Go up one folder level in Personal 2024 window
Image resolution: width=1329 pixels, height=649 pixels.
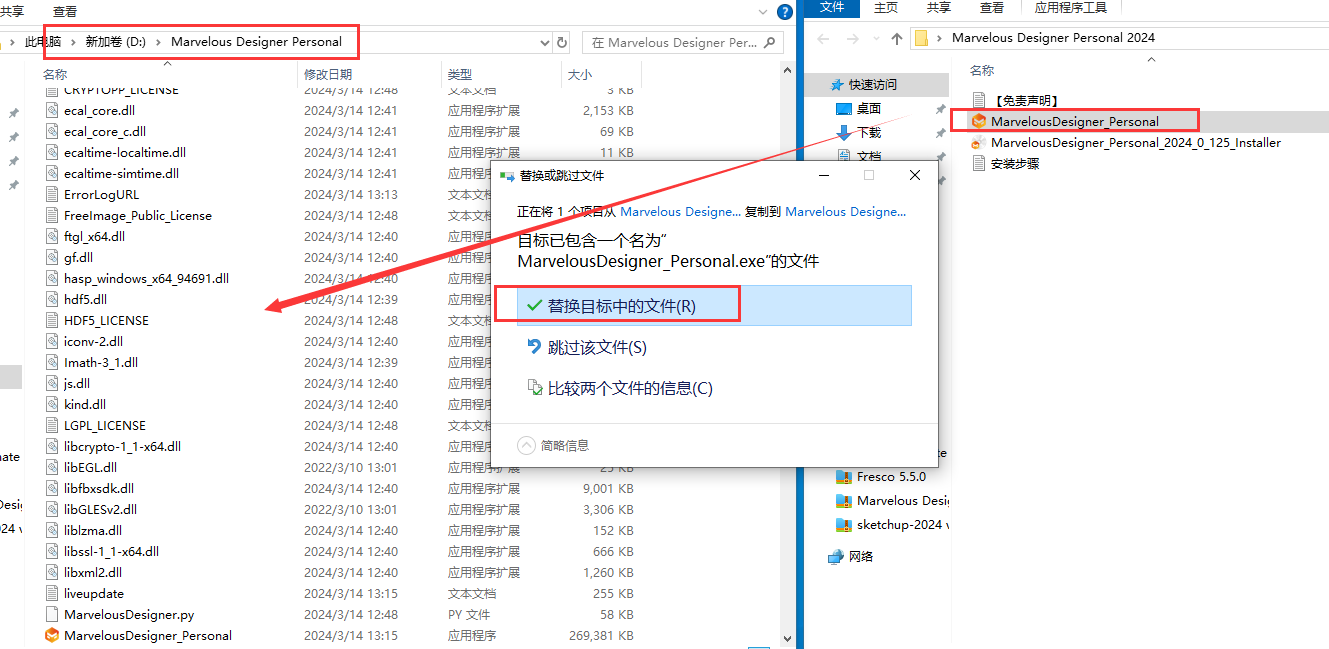pos(896,38)
